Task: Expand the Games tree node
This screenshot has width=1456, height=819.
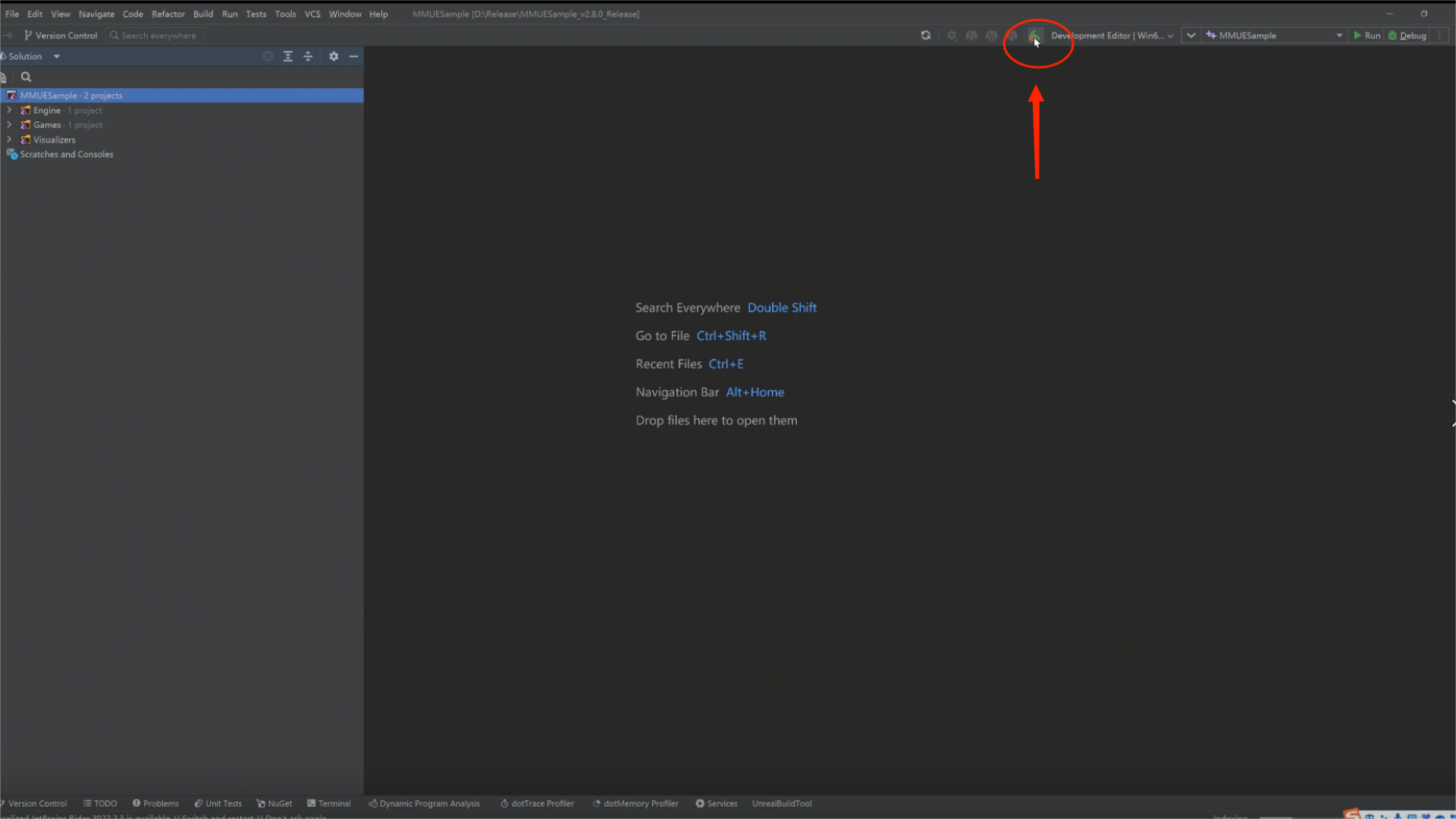Action: 9,125
